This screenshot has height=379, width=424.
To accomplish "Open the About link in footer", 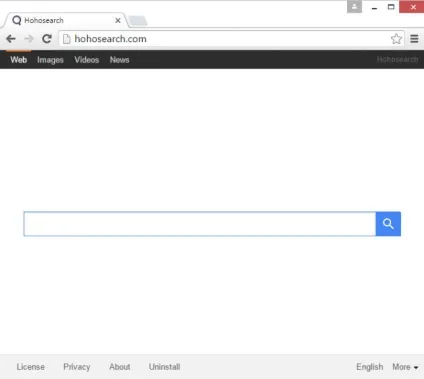I will [x=120, y=367].
